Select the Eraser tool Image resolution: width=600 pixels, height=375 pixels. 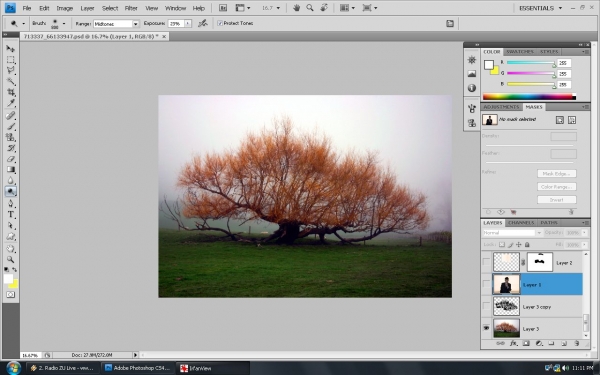[10, 159]
